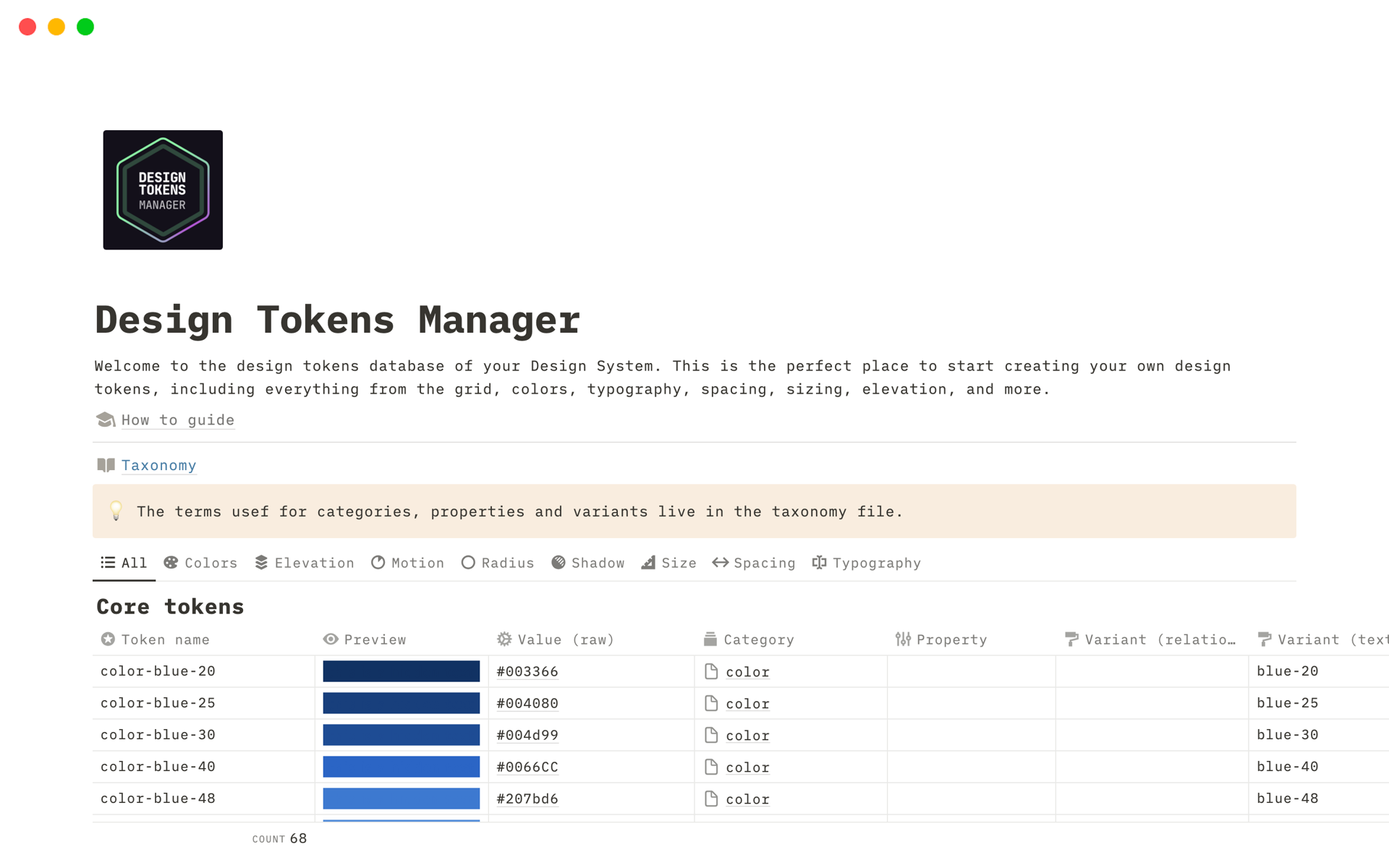Click the gear icon in Value (raw) header
This screenshot has width=1389, height=868.
[x=504, y=639]
